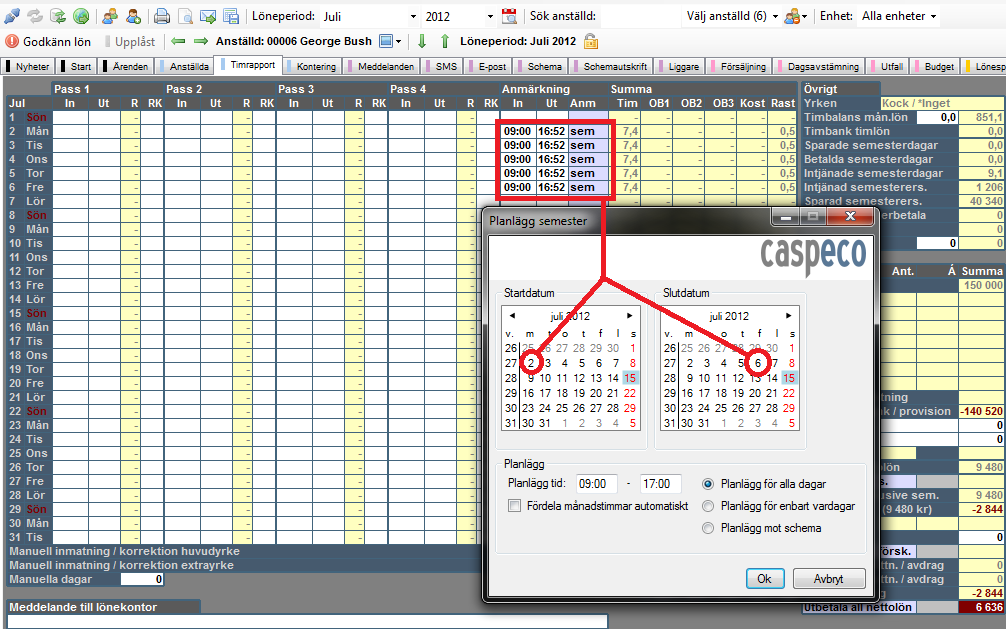The width and height of the screenshot is (1006, 629).
Task: Open the Försäljning tab
Action: (x=739, y=66)
